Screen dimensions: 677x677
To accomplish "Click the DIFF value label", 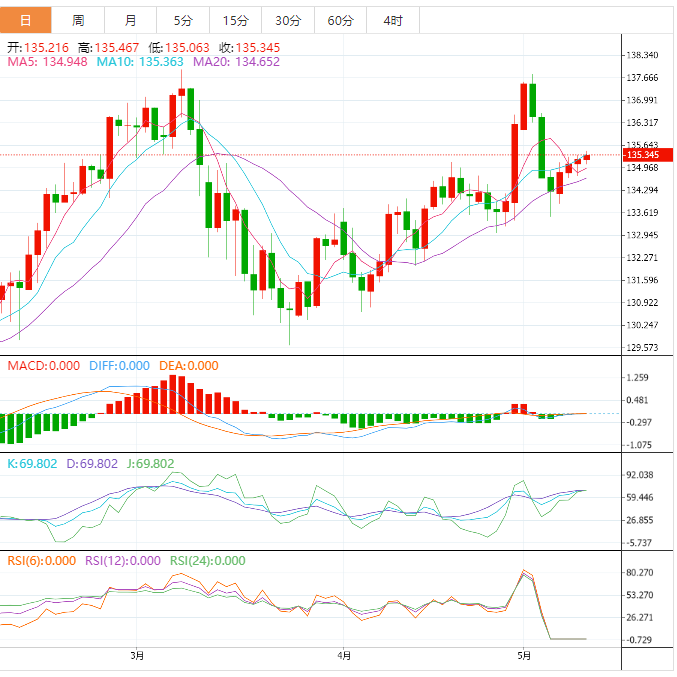I will 119,366.
